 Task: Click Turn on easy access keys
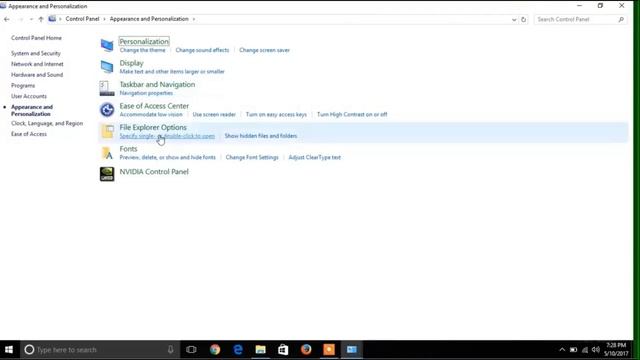click(x=276, y=115)
